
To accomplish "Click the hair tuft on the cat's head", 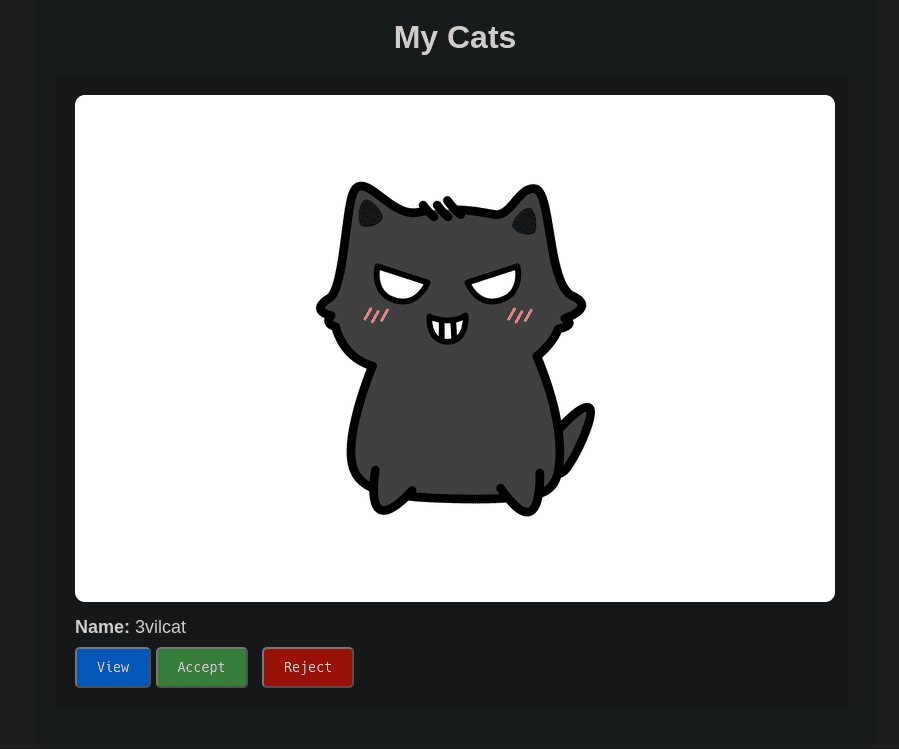I will (x=441, y=209).
